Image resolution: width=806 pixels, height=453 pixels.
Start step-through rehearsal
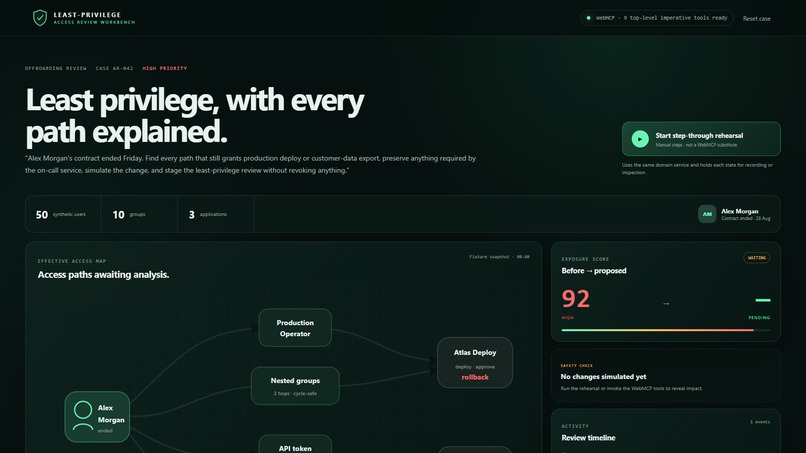click(701, 139)
